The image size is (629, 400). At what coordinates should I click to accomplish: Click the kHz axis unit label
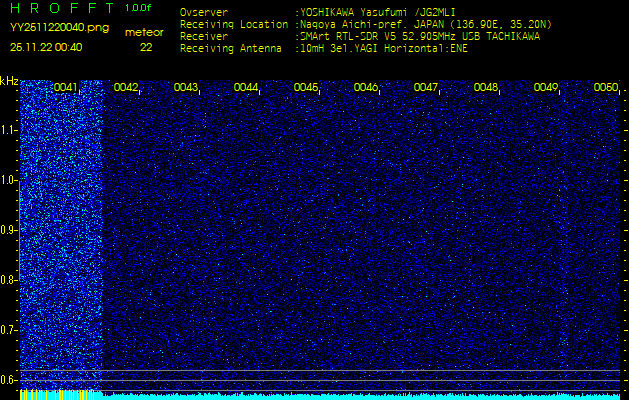9,81
